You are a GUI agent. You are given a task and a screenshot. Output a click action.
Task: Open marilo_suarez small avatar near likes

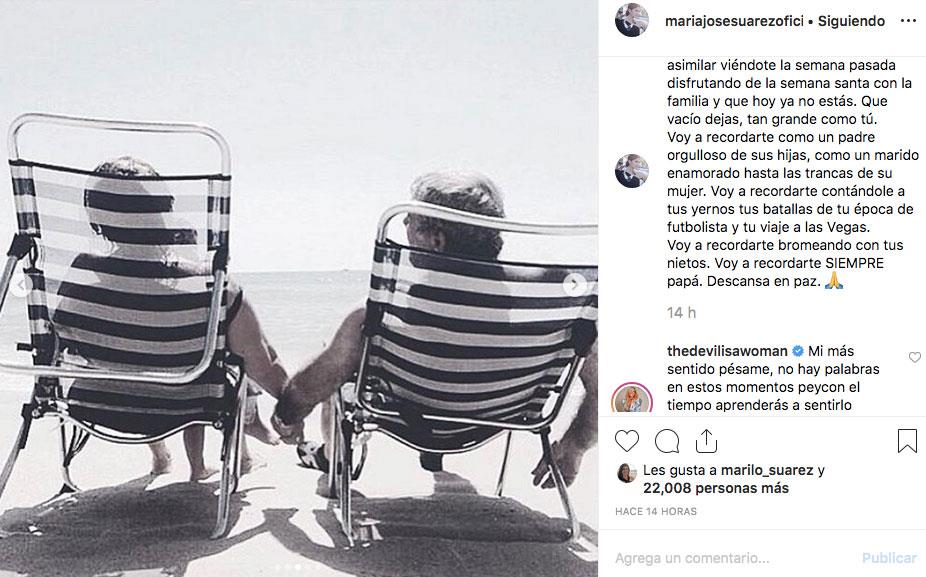tap(627, 473)
